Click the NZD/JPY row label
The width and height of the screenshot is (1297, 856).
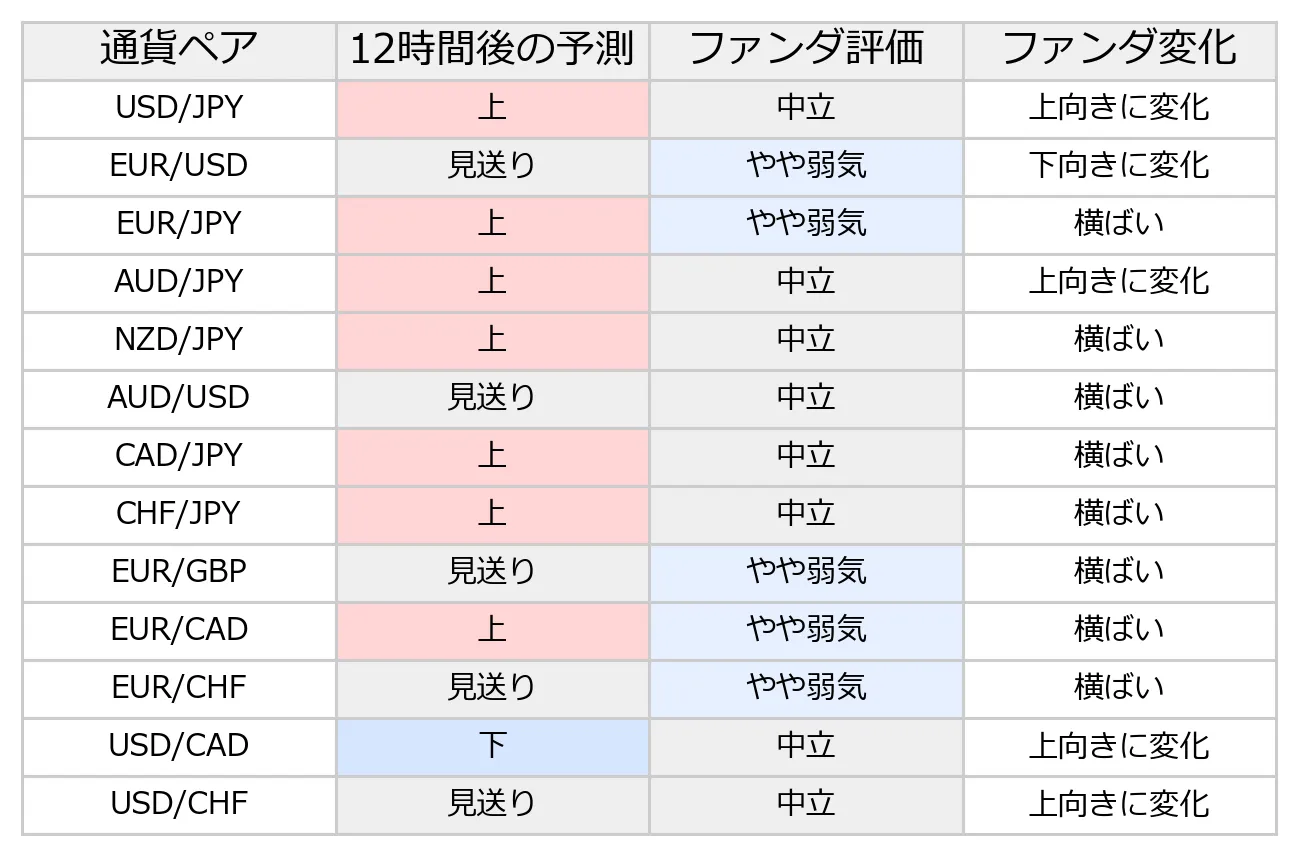(x=179, y=341)
